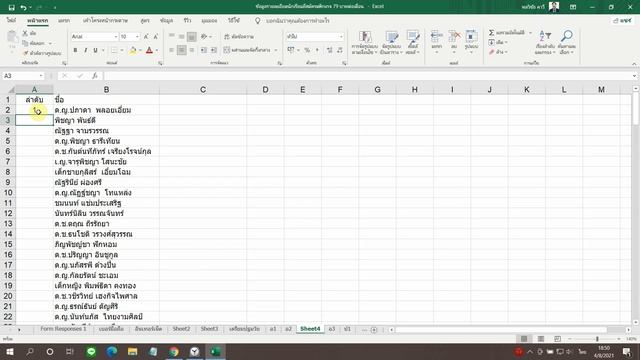Screen dimensions: 640x360
Task: Open the font size dropdown showing 10
Action: [x=137, y=37]
